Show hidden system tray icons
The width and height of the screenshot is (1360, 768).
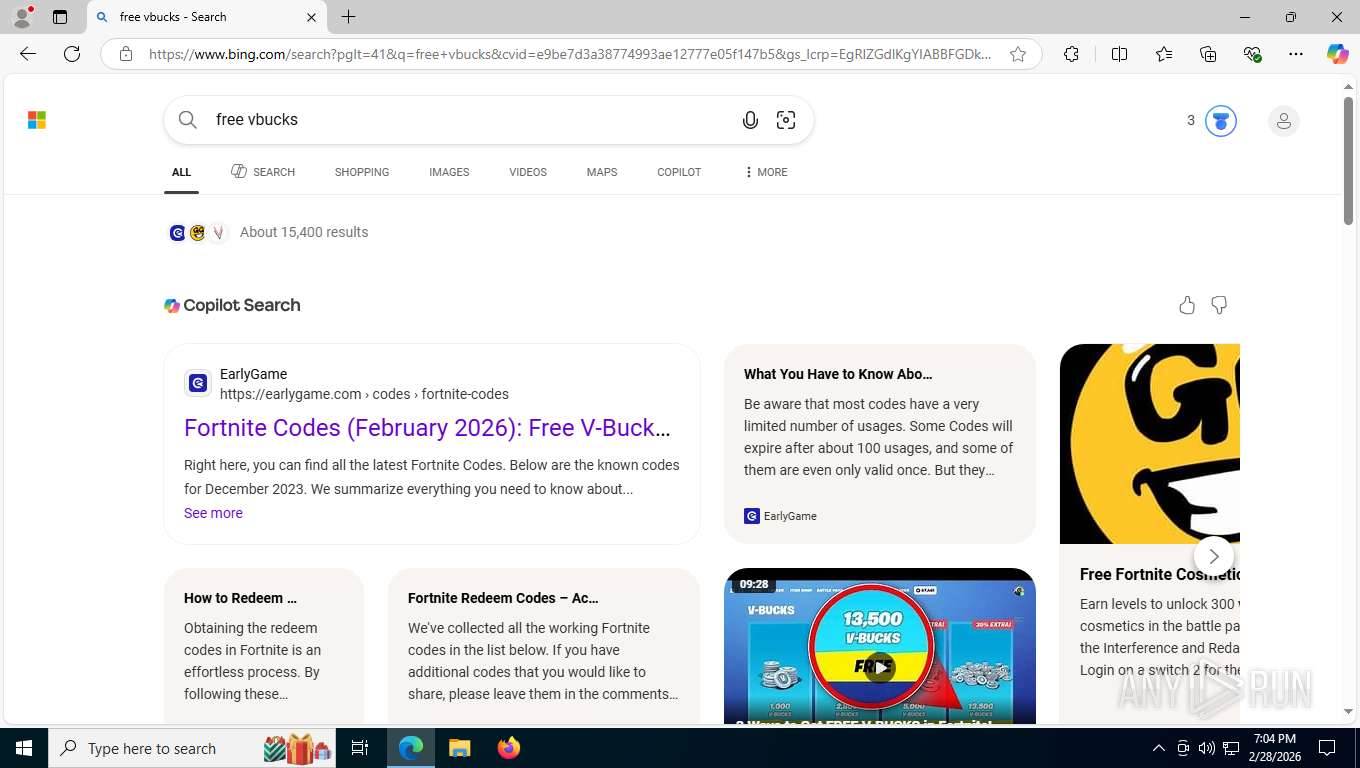point(1159,748)
